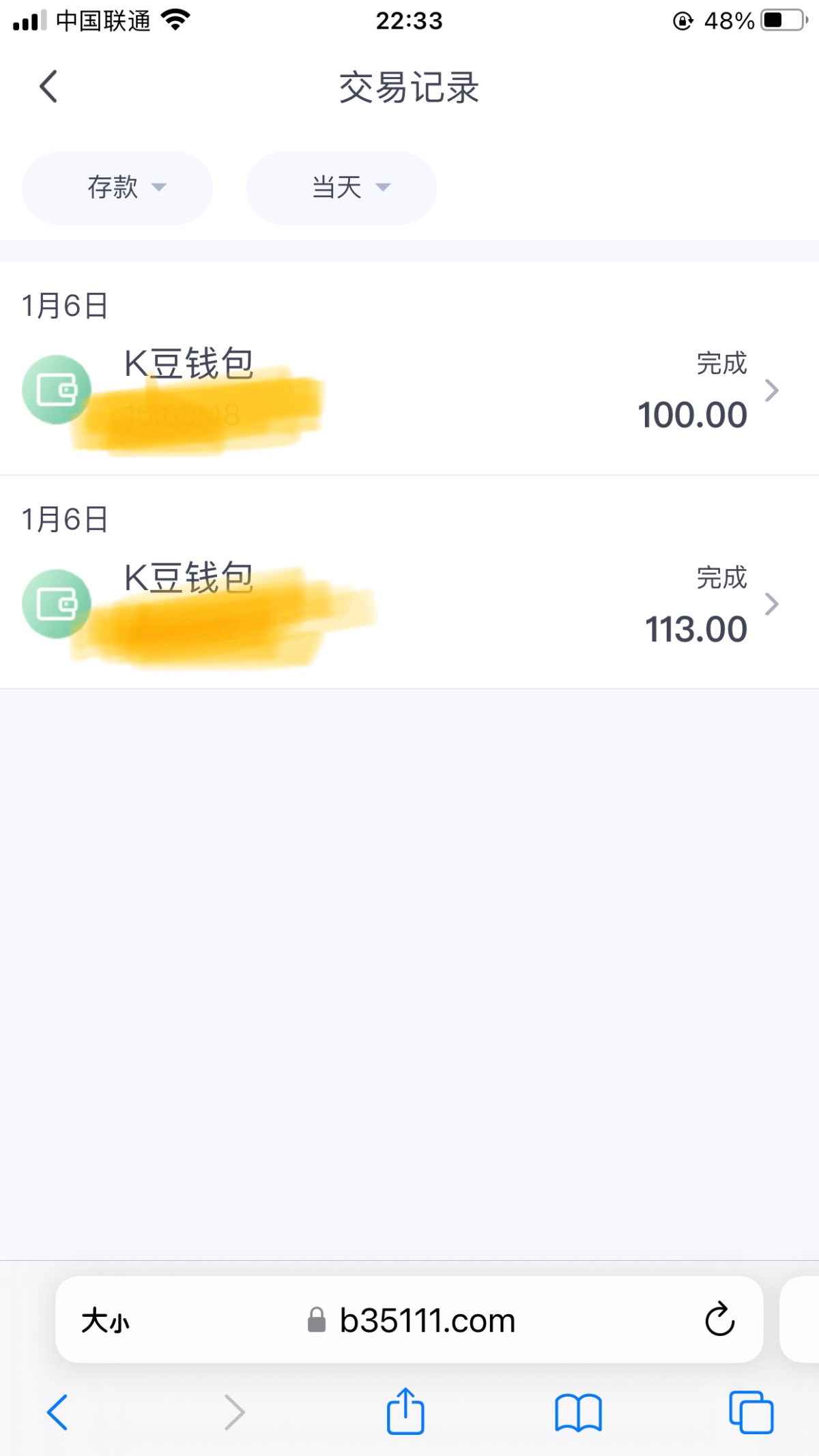The height and width of the screenshot is (1456, 819).
Task: Open the Safari share sheet
Action: [x=405, y=1410]
